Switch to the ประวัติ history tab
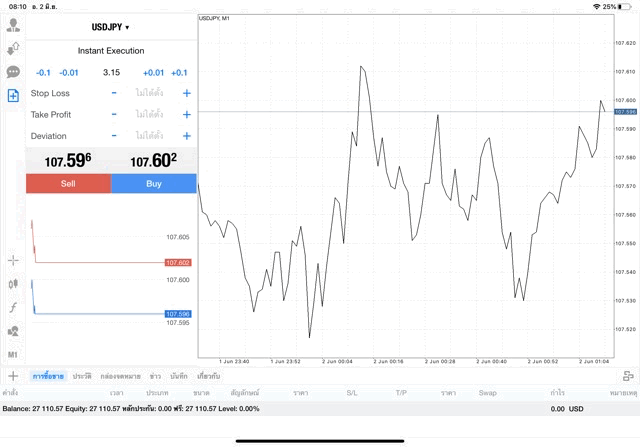The image size is (640, 447). [82, 376]
